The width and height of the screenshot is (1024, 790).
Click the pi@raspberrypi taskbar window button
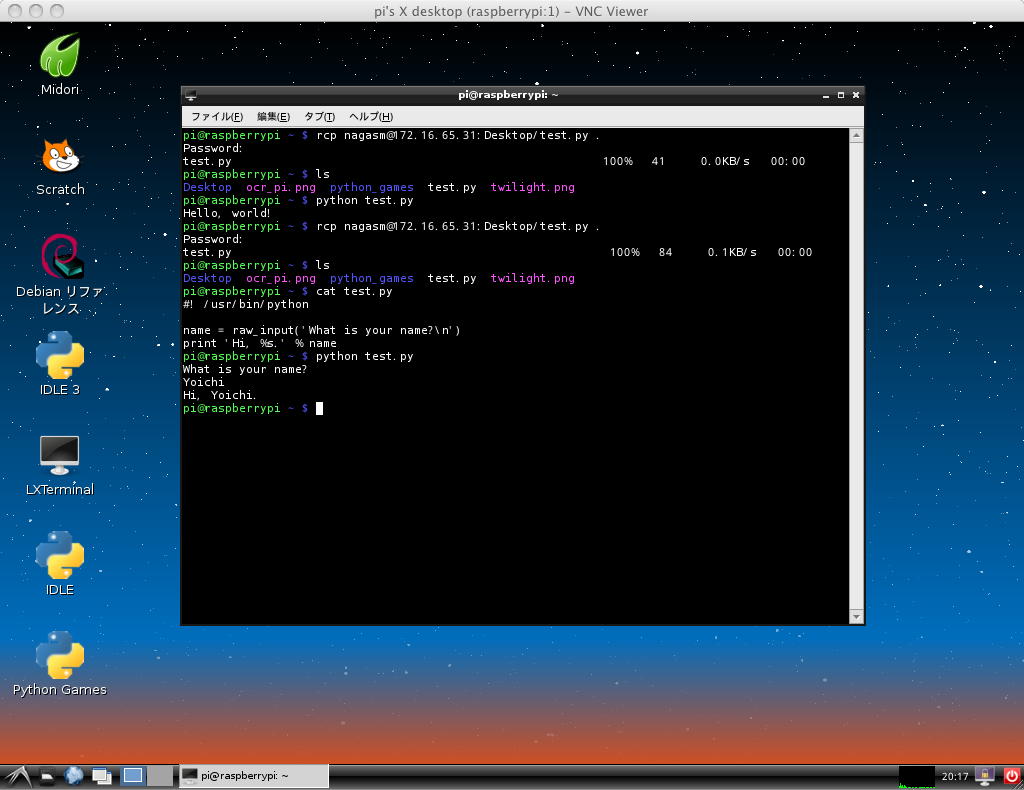tap(253, 775)
